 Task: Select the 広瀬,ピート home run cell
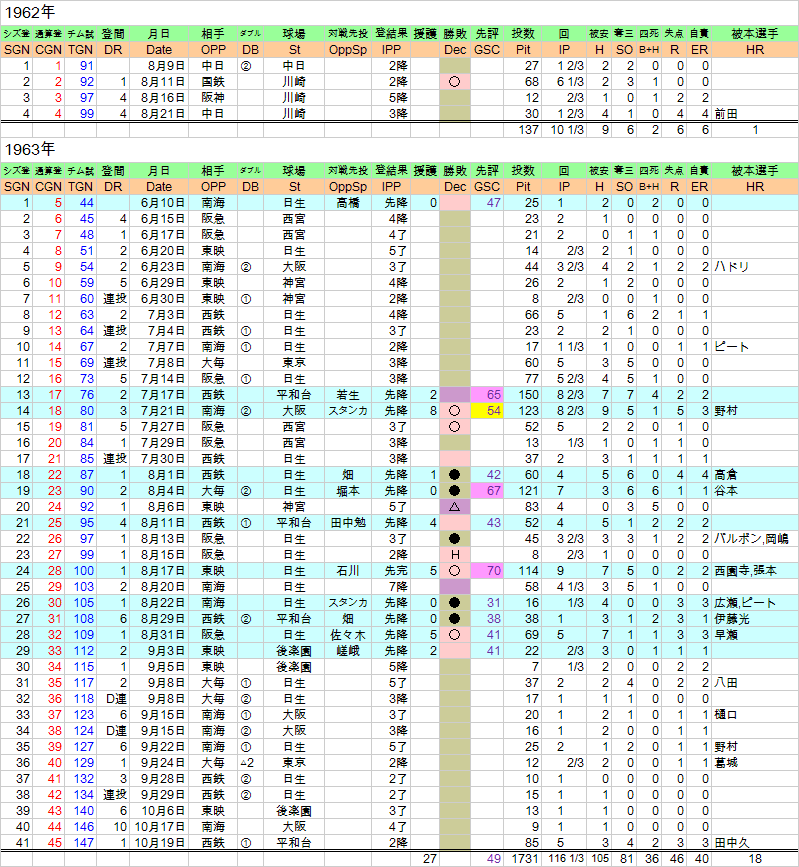coord(755,603)
